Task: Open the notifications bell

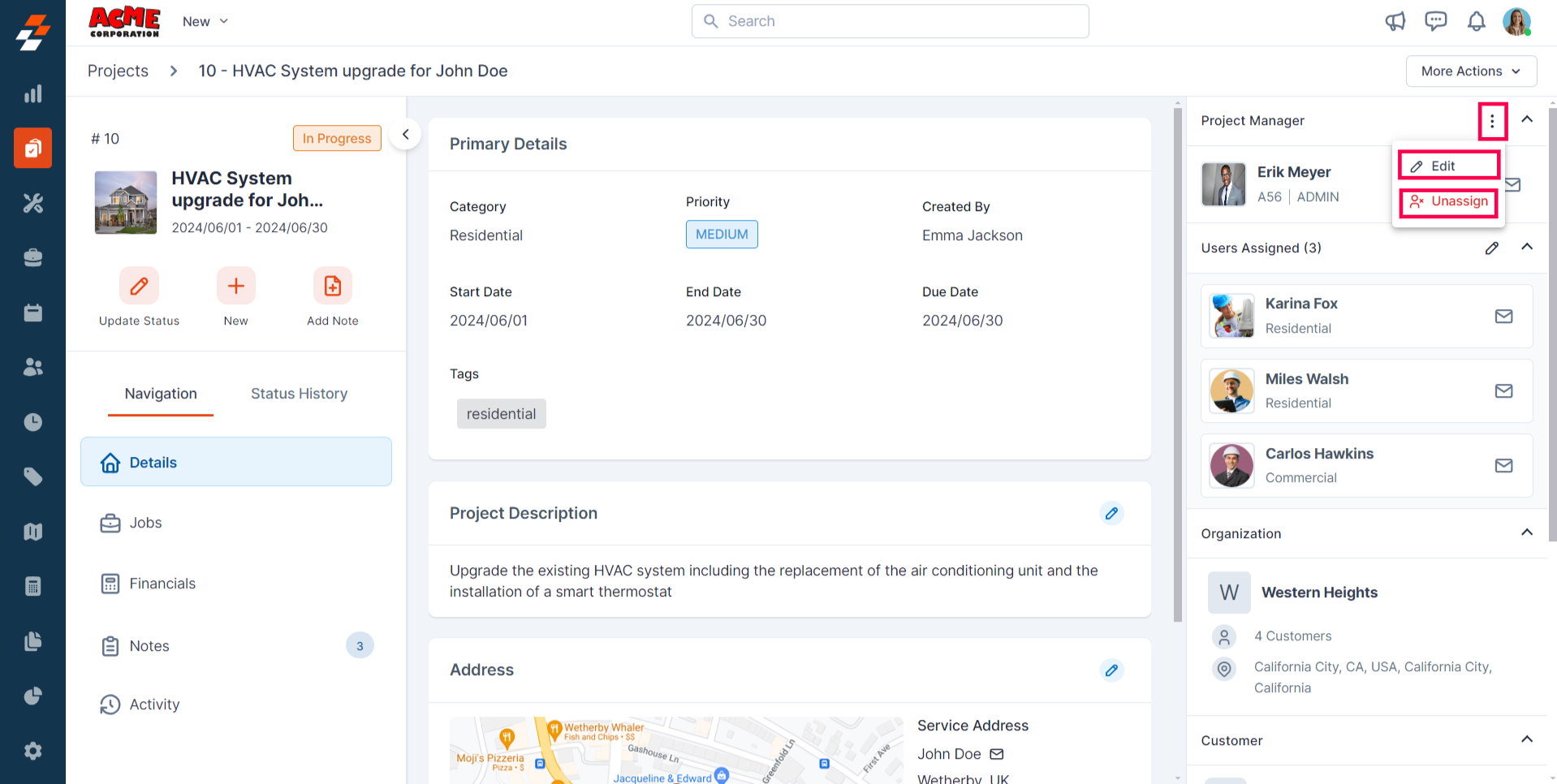Action: coord(1476,21)
